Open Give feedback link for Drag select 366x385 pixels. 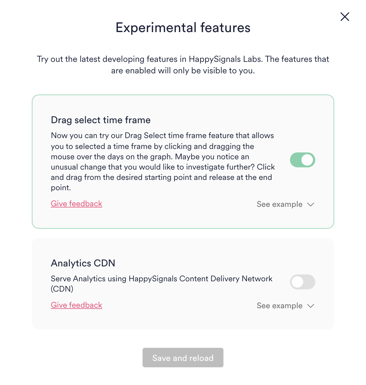click(x=76, y=204)
